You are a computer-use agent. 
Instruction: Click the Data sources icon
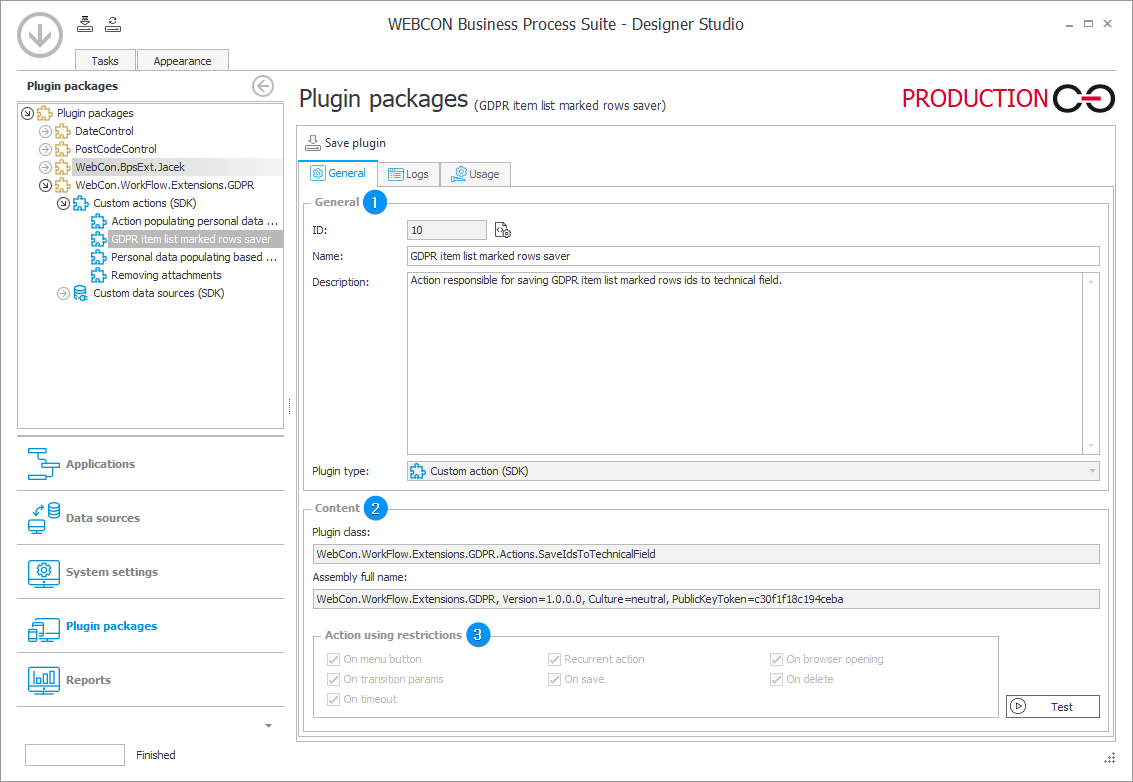(43, 518)
